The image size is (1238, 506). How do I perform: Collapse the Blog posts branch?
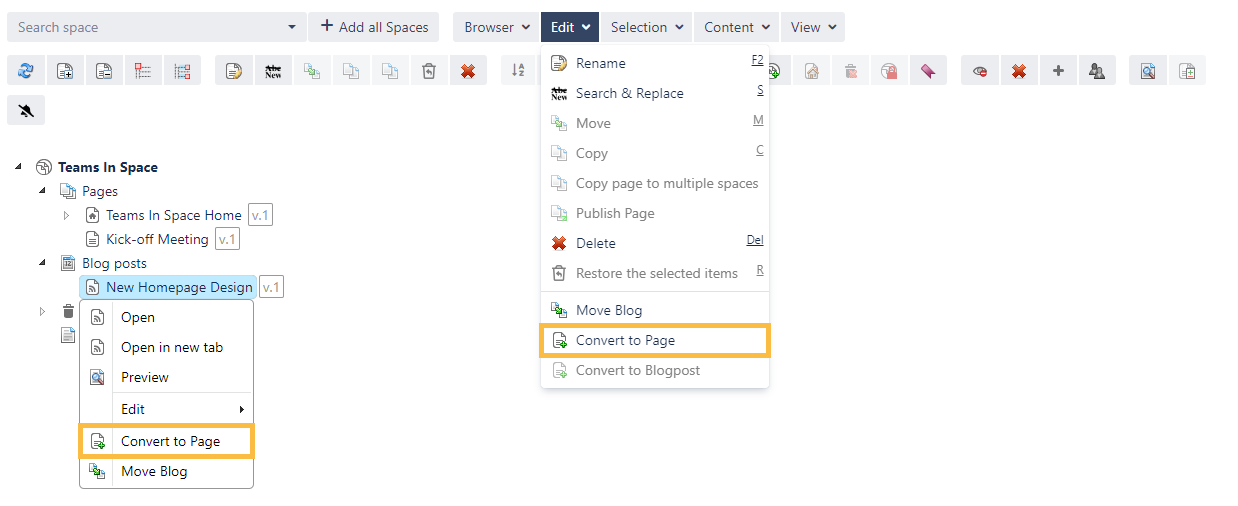(42, 263)
